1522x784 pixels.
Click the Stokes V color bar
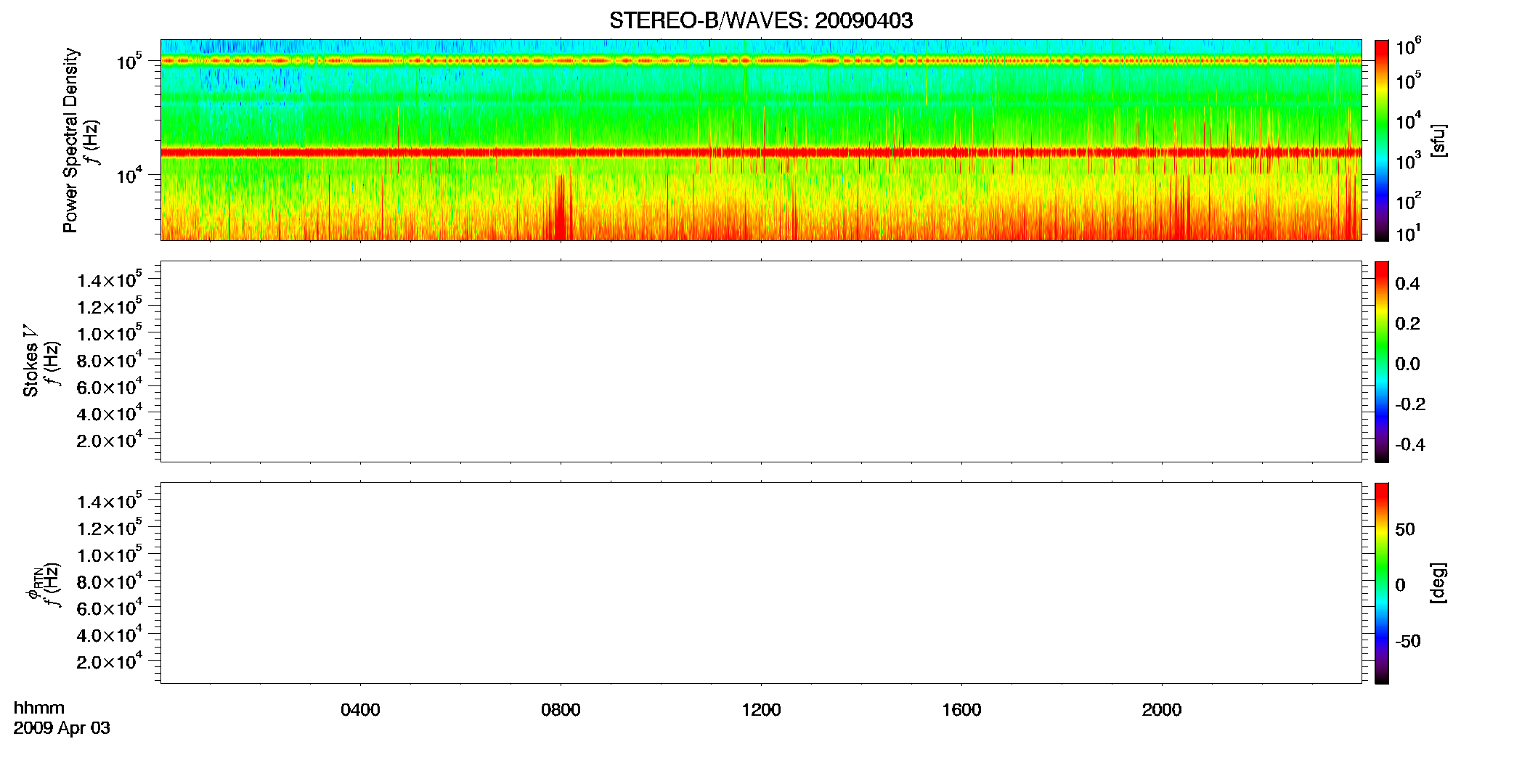1382,362
